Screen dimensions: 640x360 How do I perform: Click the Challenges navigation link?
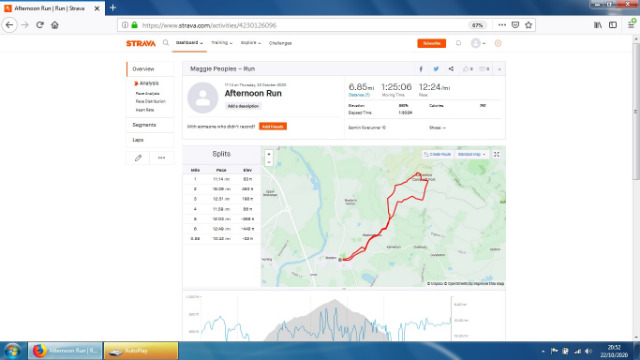pos(280,43)
